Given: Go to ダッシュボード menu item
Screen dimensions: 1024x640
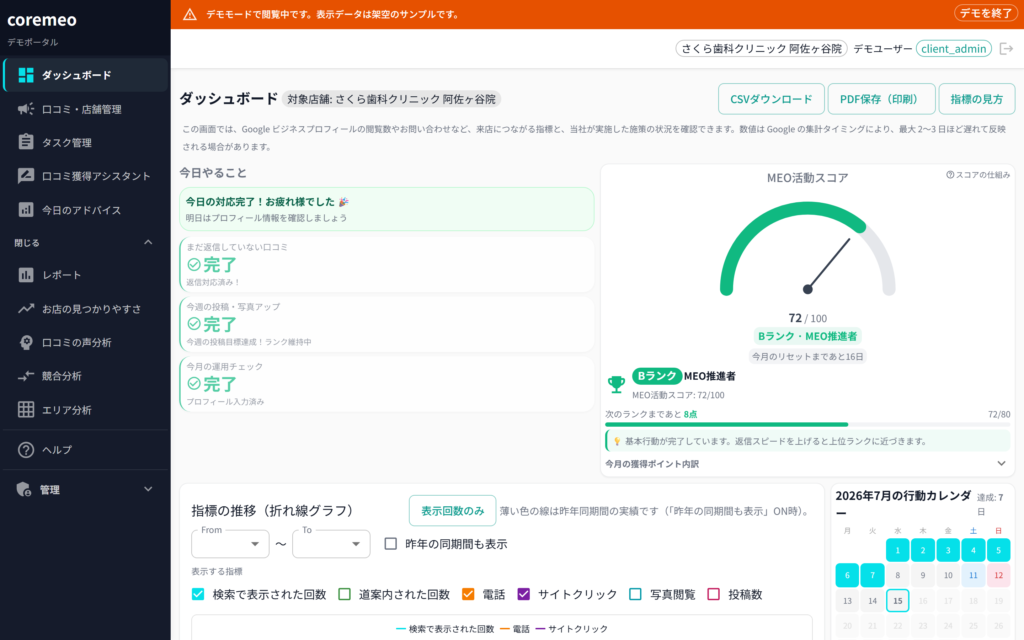Looking at the screenshot, I should click(86, 75).
